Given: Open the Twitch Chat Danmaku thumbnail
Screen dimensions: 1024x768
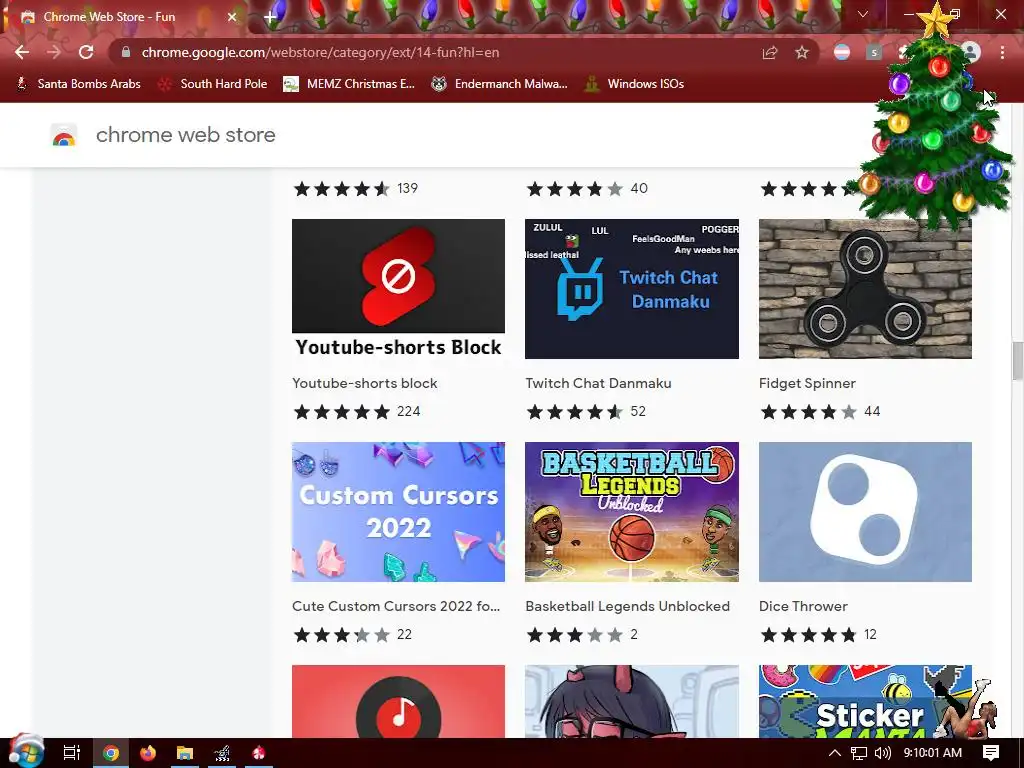Looking at the screenshot, I should pos(632,289).
